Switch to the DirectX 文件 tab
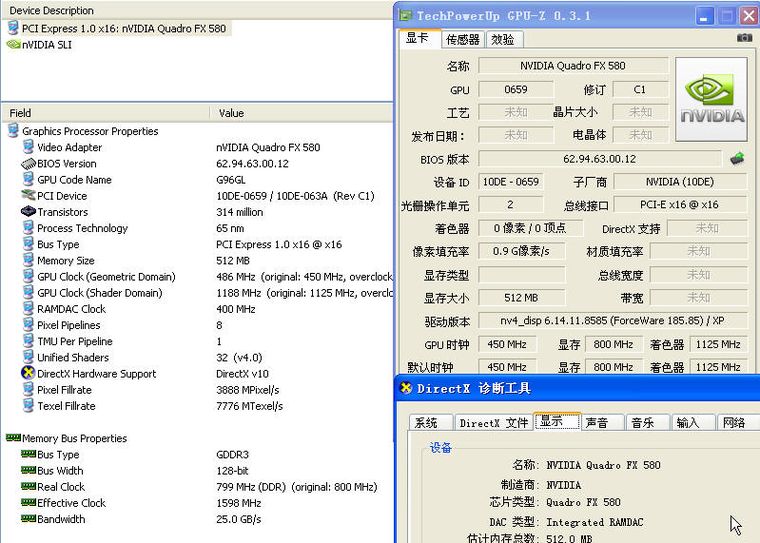This screenshot has width=760, height=543. 493,423
